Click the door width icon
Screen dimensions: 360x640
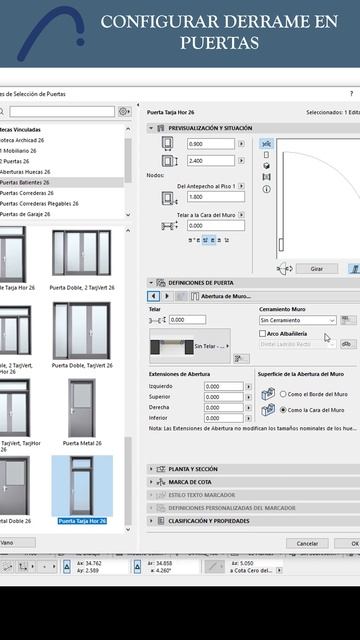(167, 144)
